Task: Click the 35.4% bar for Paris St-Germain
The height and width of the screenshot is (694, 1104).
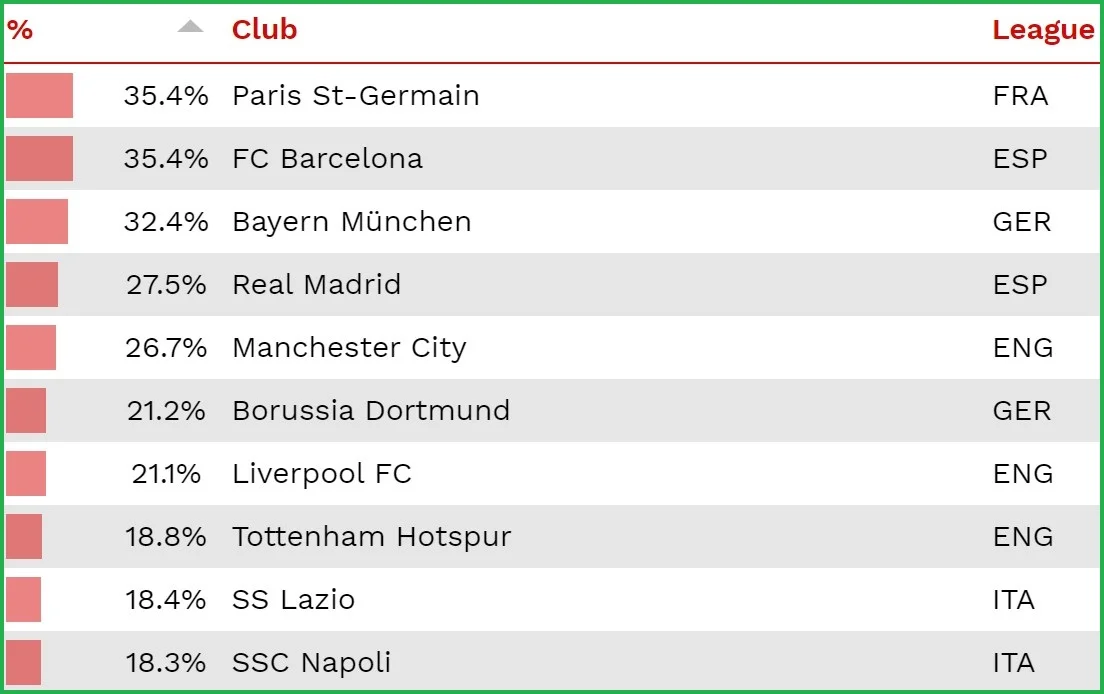Action: [x=39, y=96]
